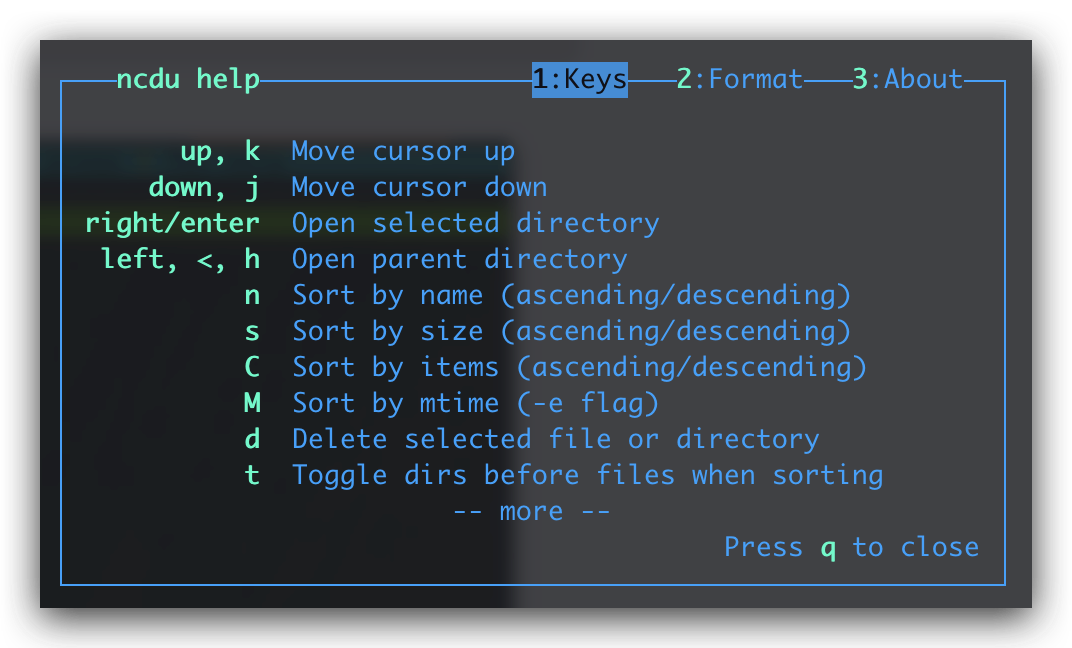The height and width of the screenshot is (648, 1072).
Task: Select the "C" sort-by-items key
Action: [x=252, y=367]
